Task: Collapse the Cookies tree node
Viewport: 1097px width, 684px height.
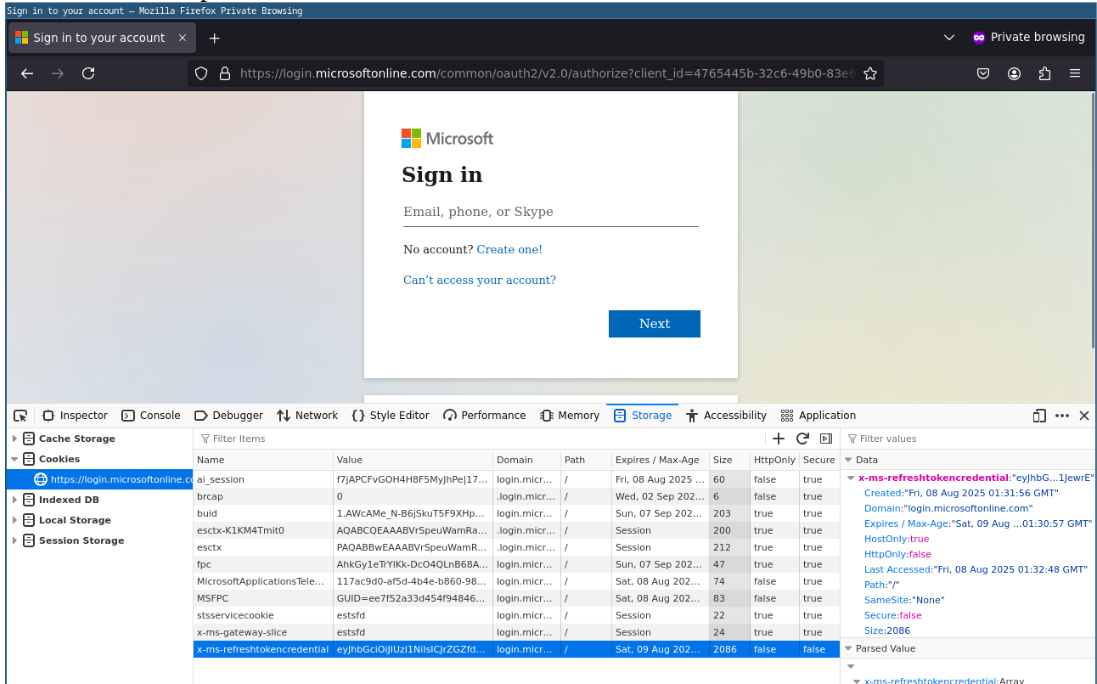Action: (x=15, y=459)
